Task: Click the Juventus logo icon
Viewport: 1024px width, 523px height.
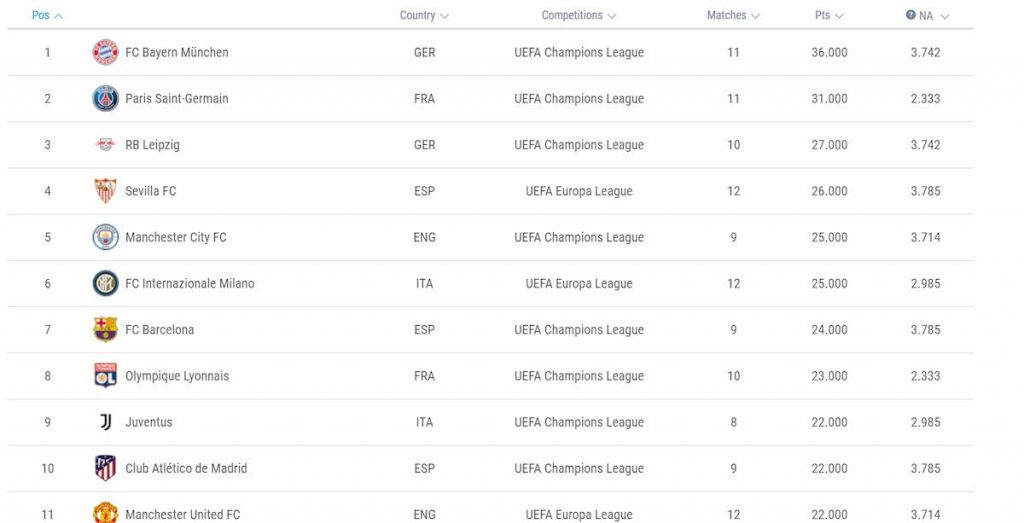Action: [105, 422]
